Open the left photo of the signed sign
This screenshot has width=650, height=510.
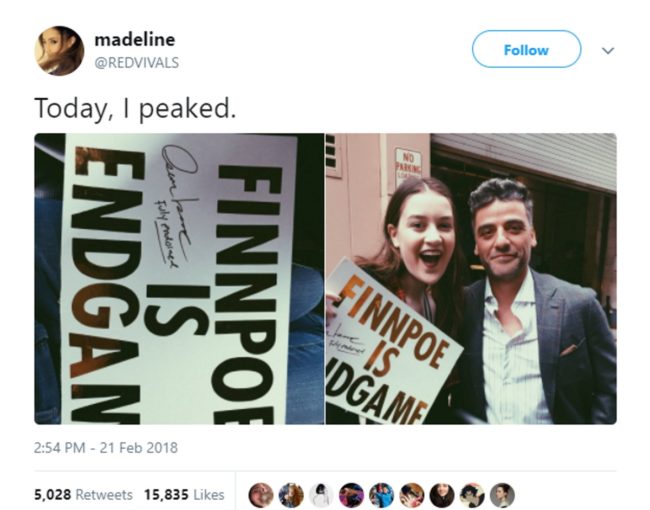tap(179, 279)
